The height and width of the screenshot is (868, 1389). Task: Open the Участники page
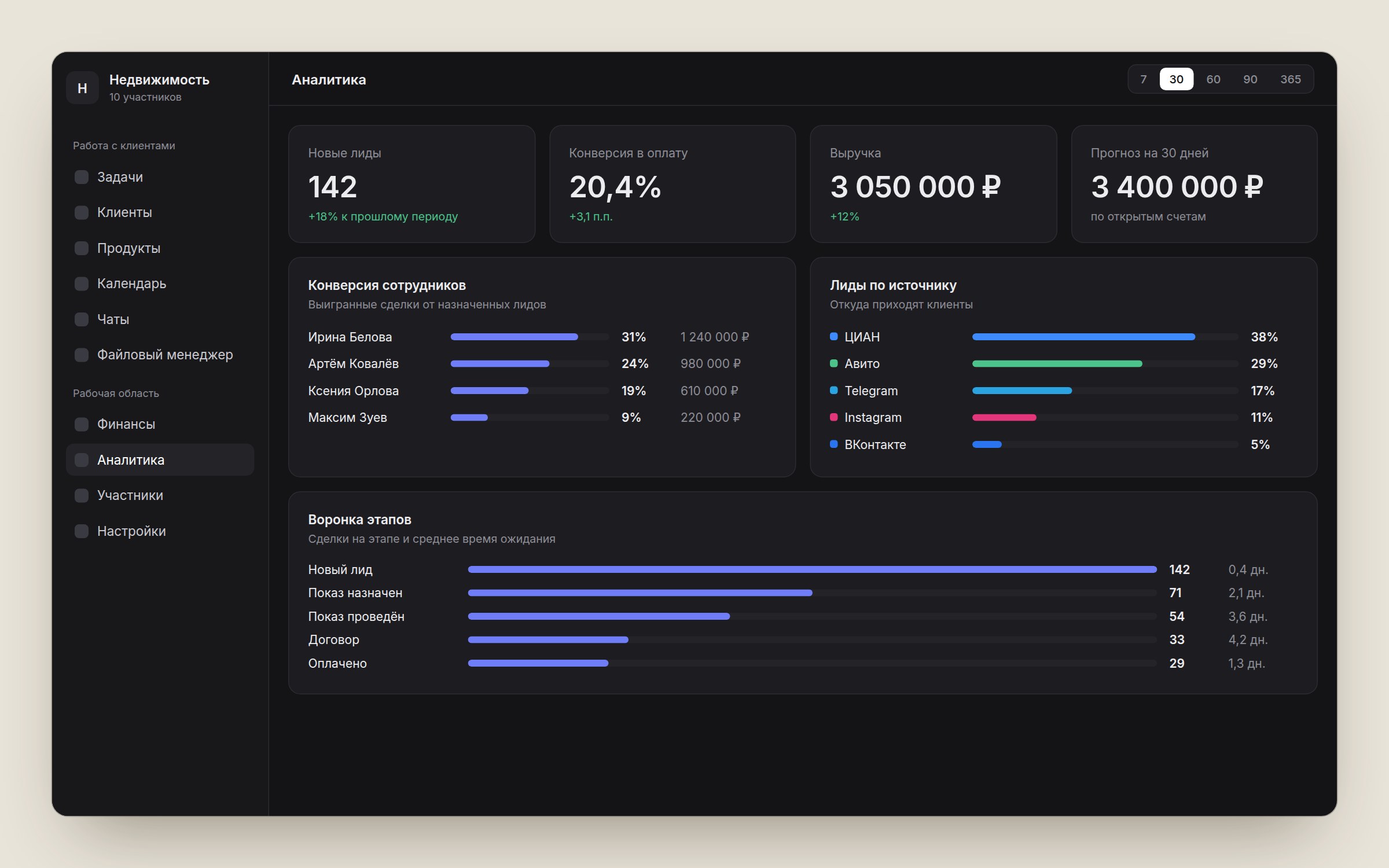160,495
